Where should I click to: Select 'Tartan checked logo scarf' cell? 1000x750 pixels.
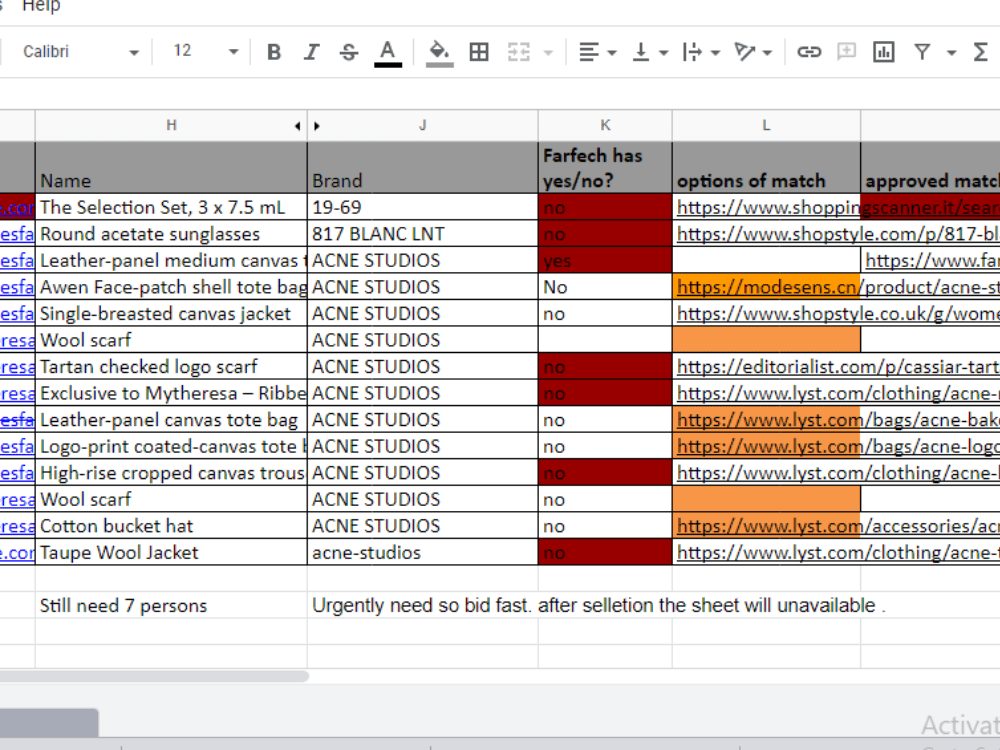[x=171, y=367]
